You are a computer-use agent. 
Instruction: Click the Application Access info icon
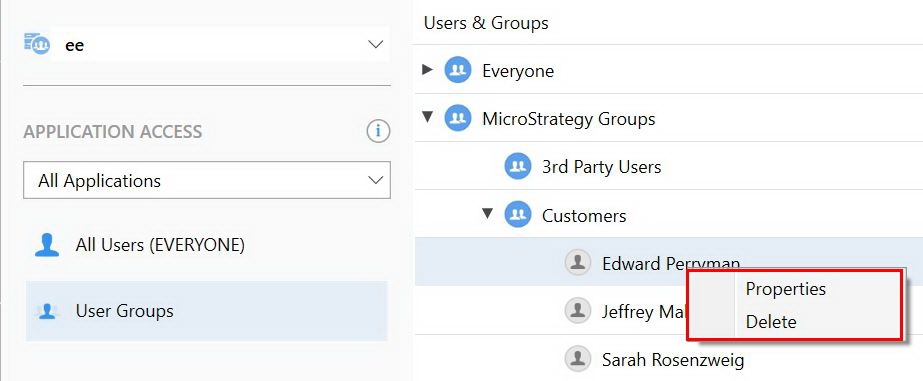[378, 131]
